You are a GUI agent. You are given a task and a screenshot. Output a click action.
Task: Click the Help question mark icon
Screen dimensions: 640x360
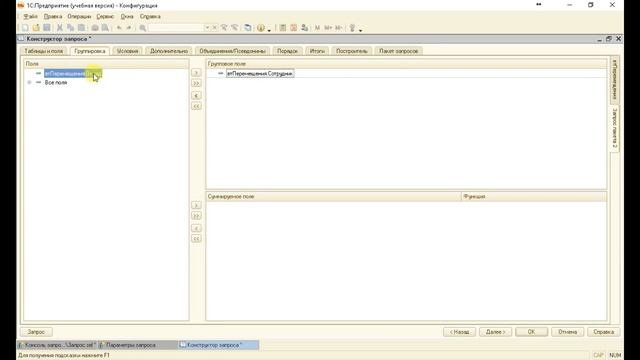(x=261, y=28)
